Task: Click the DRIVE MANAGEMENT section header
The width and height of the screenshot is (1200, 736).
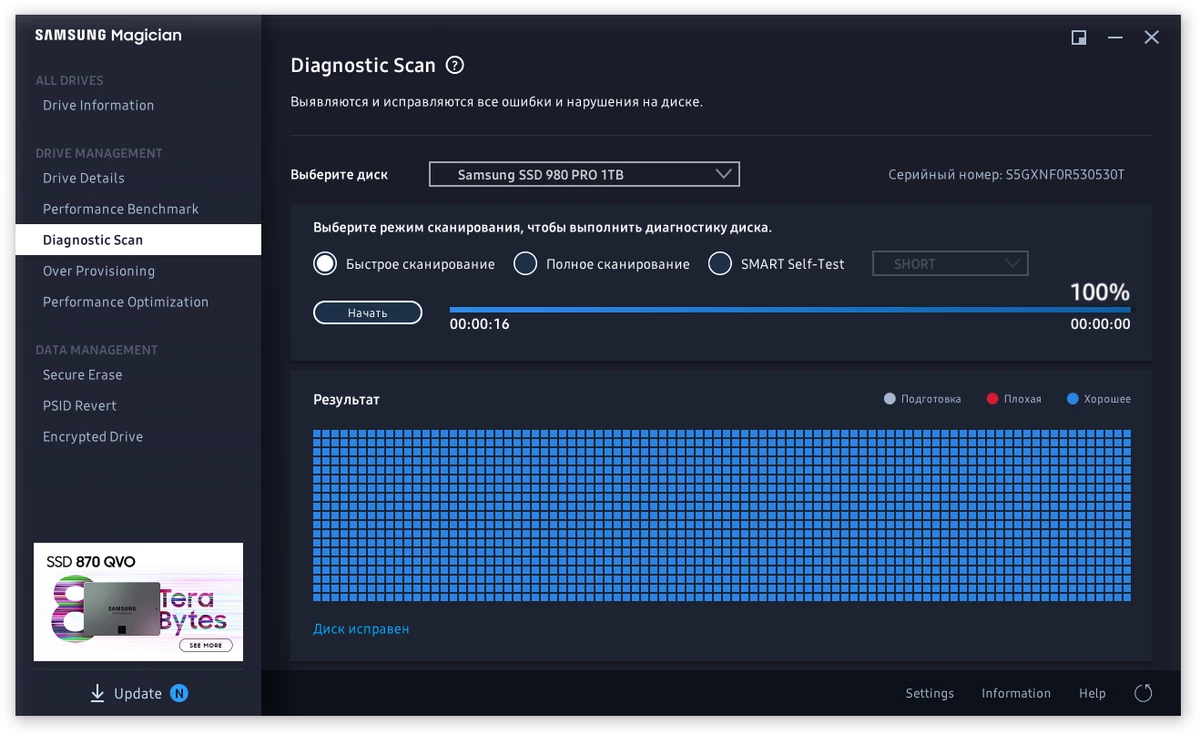Action: coord(98,153)
